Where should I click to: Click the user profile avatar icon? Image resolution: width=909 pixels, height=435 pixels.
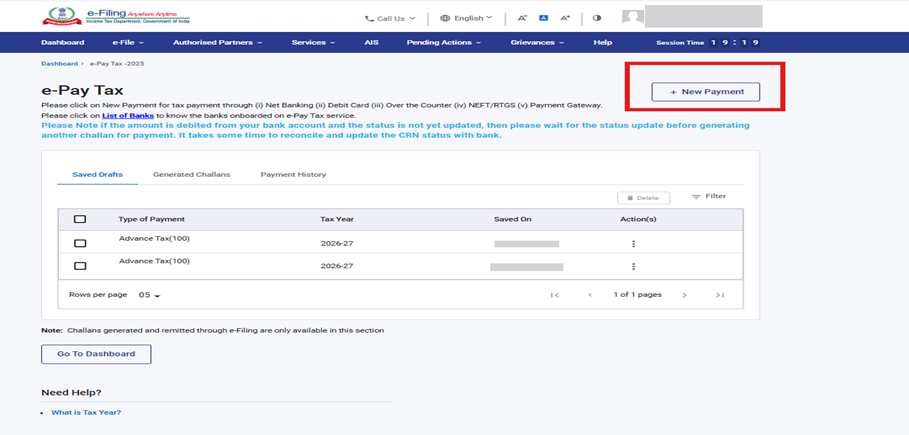coord(632,17)
